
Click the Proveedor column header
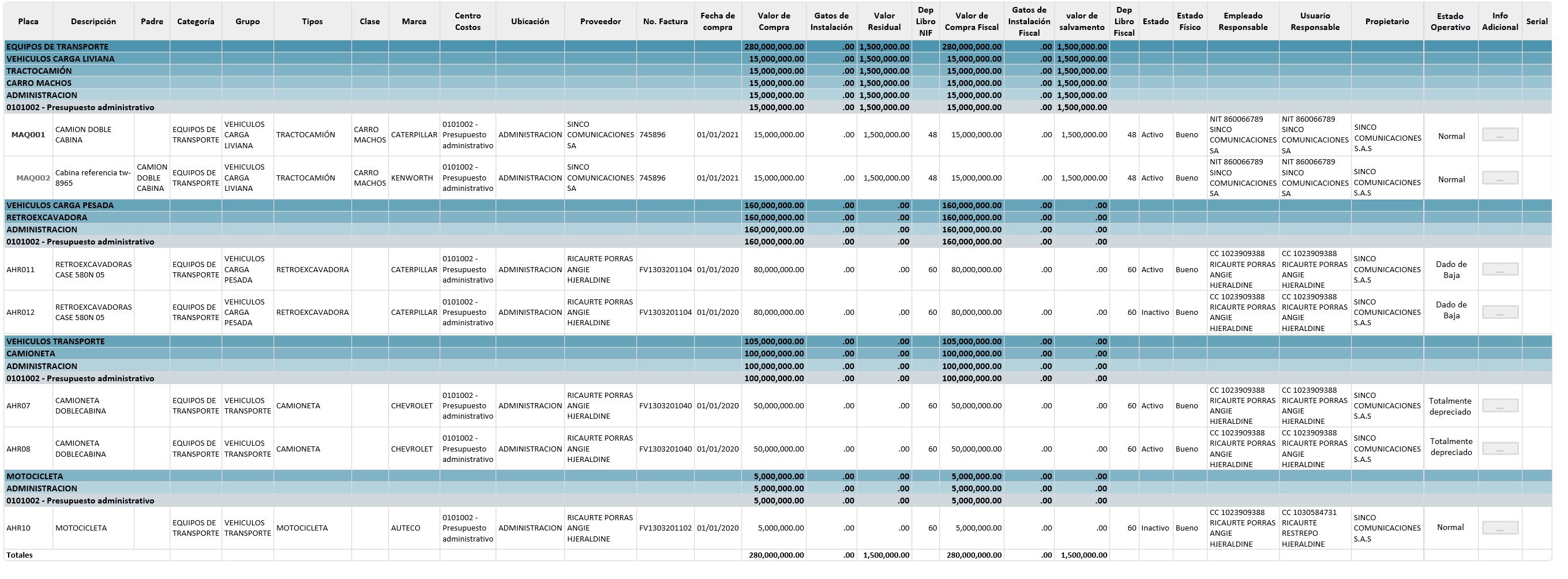pyautogui.click(x=601, y=21)
